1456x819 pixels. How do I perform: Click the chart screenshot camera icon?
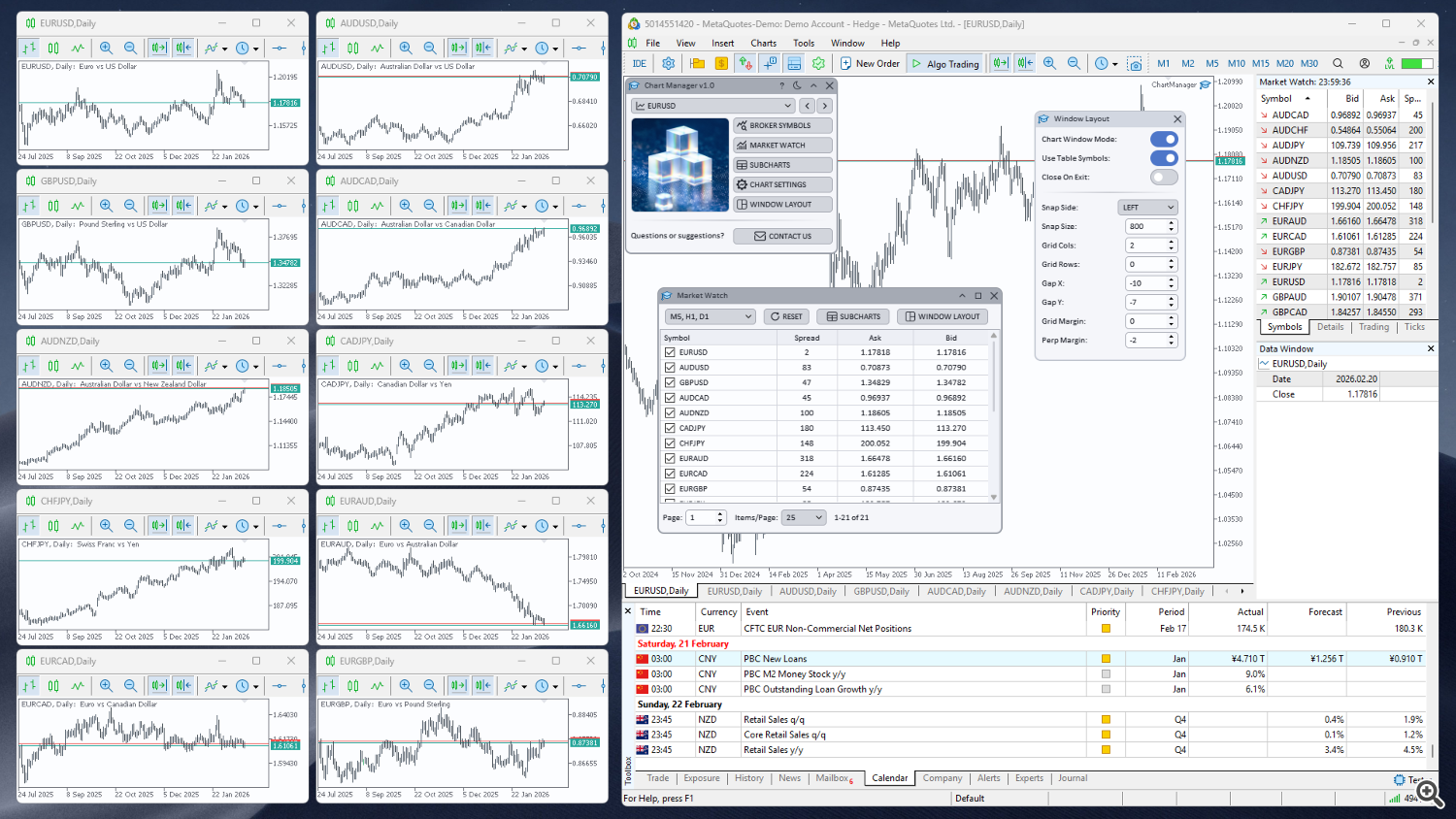click(1134, 63)
